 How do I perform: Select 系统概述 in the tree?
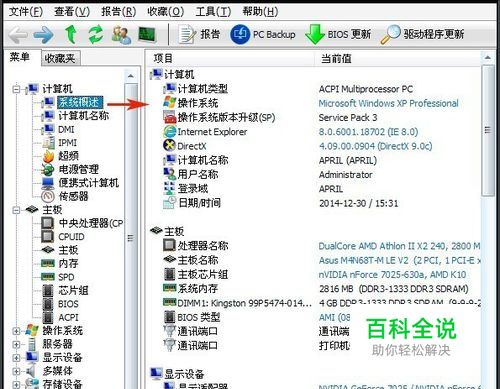80,102
